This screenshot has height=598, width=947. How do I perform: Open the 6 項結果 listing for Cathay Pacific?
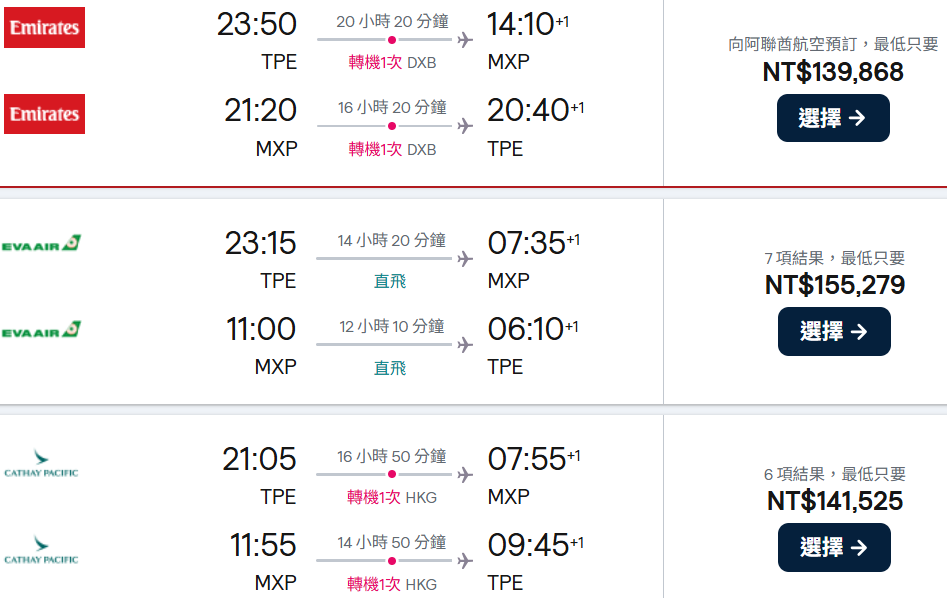coord(834,475)
